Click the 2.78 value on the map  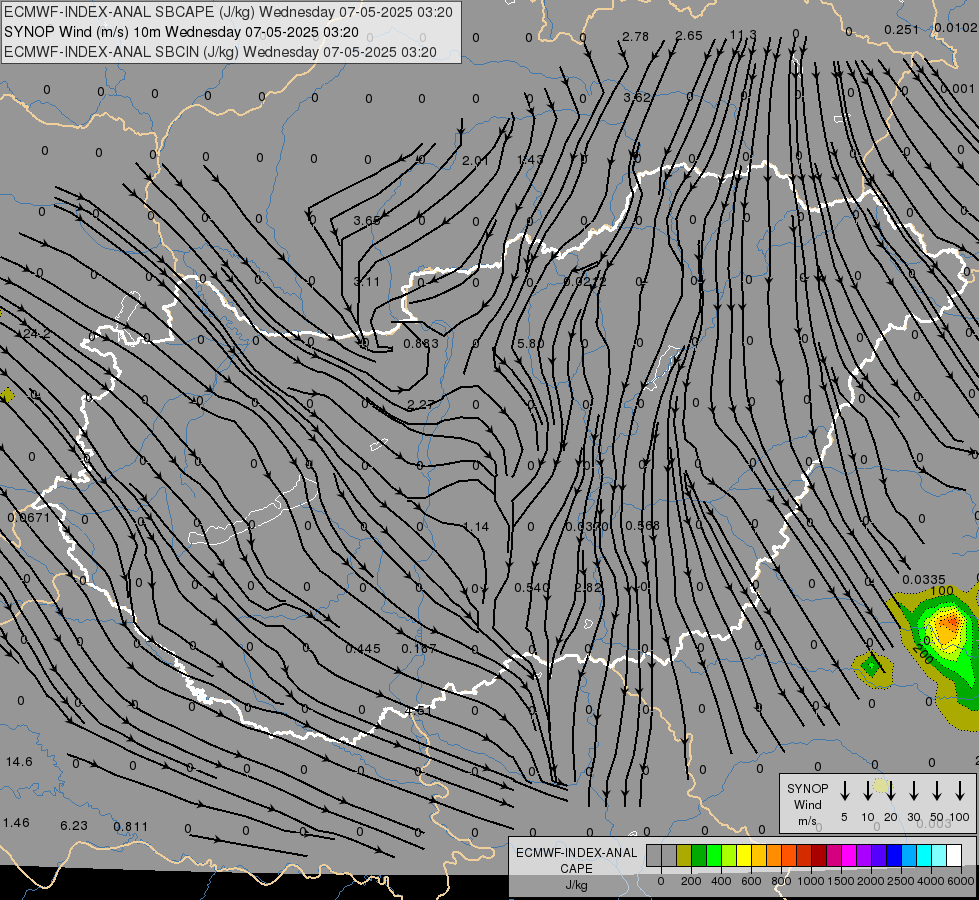pyautogui.click(x=636, y=36)
